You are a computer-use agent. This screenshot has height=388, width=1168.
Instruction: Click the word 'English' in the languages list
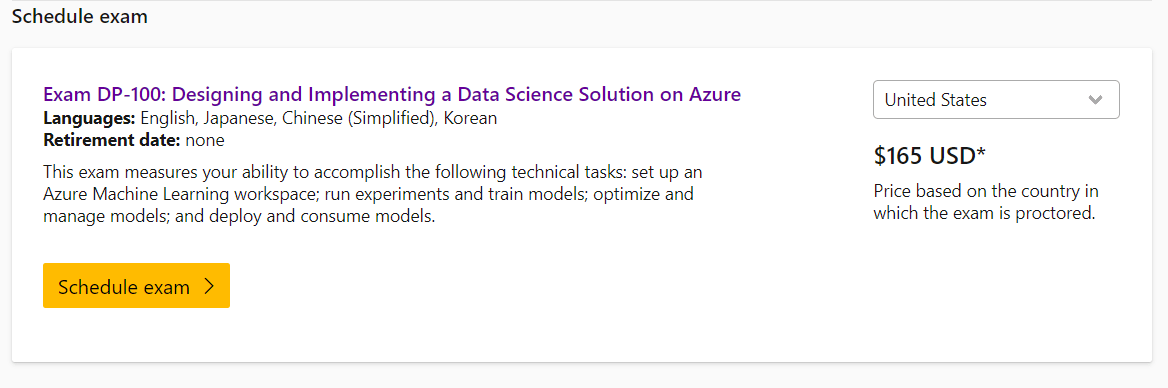tap(167, 118)
